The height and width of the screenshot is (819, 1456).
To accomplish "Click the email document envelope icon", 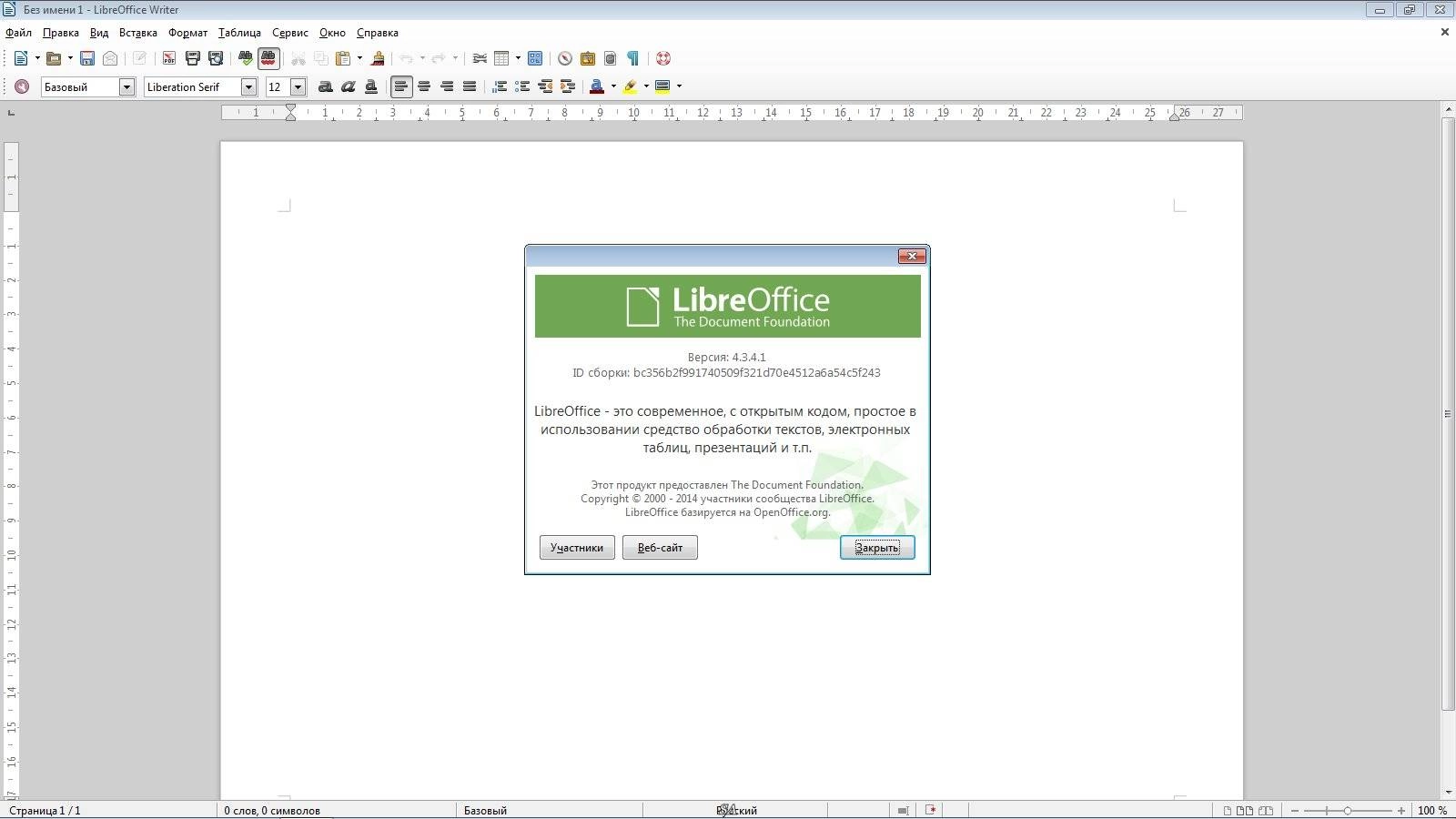I will click(x=110, y=58).
